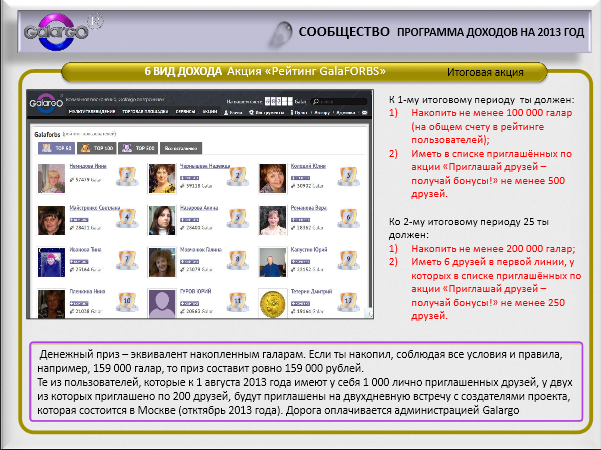Screen dimensions: 601x450
Task: Open the rank 8 user's profile photo
Action: coord(162,262)
